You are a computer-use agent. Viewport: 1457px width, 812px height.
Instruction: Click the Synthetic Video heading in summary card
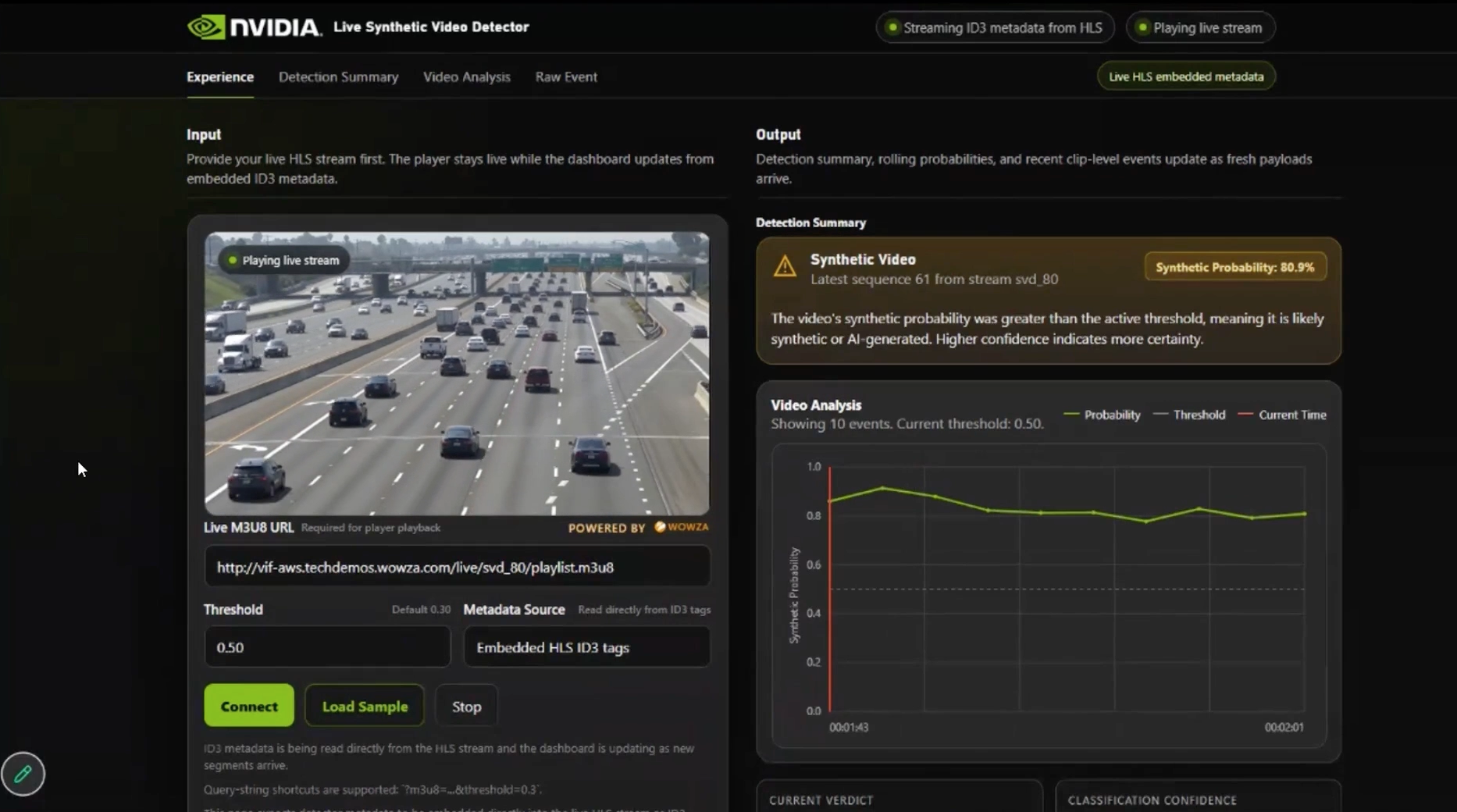tap(863, 259)
